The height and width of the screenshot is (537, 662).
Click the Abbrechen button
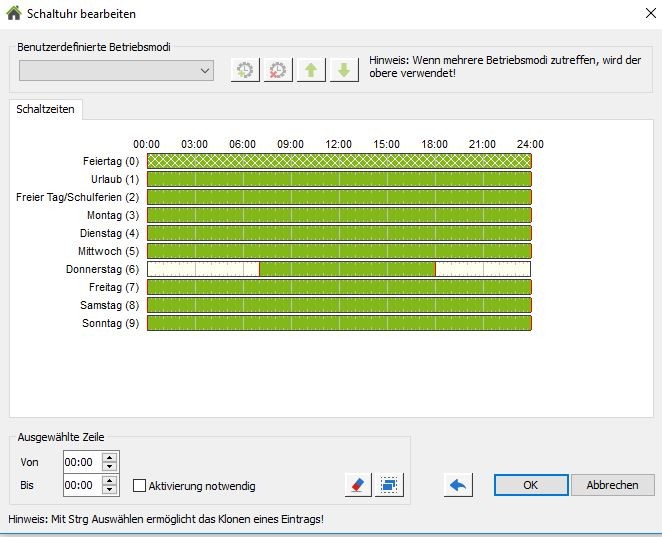coord(612,485)
